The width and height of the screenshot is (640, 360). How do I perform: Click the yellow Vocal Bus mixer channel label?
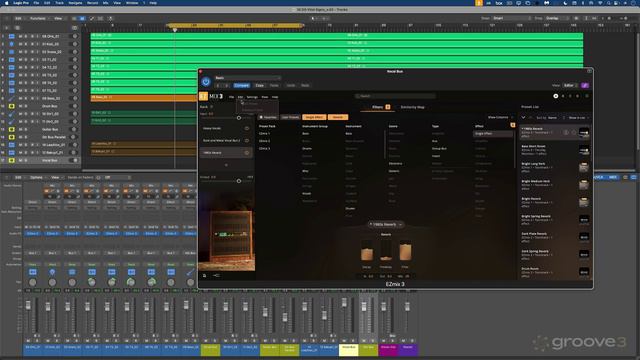pos(349,349)
